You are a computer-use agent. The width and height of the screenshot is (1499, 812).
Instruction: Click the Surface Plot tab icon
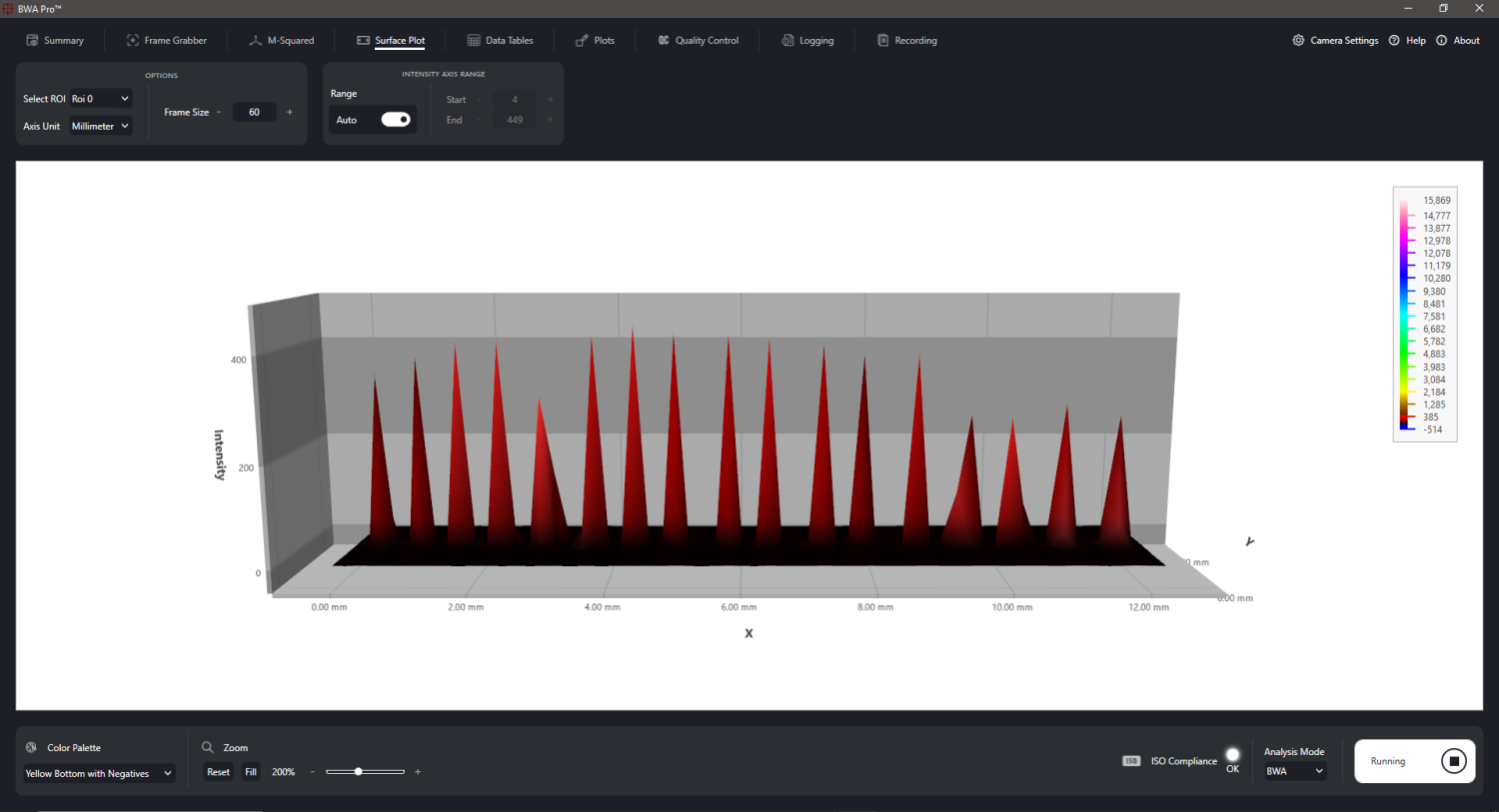[363, 41]
